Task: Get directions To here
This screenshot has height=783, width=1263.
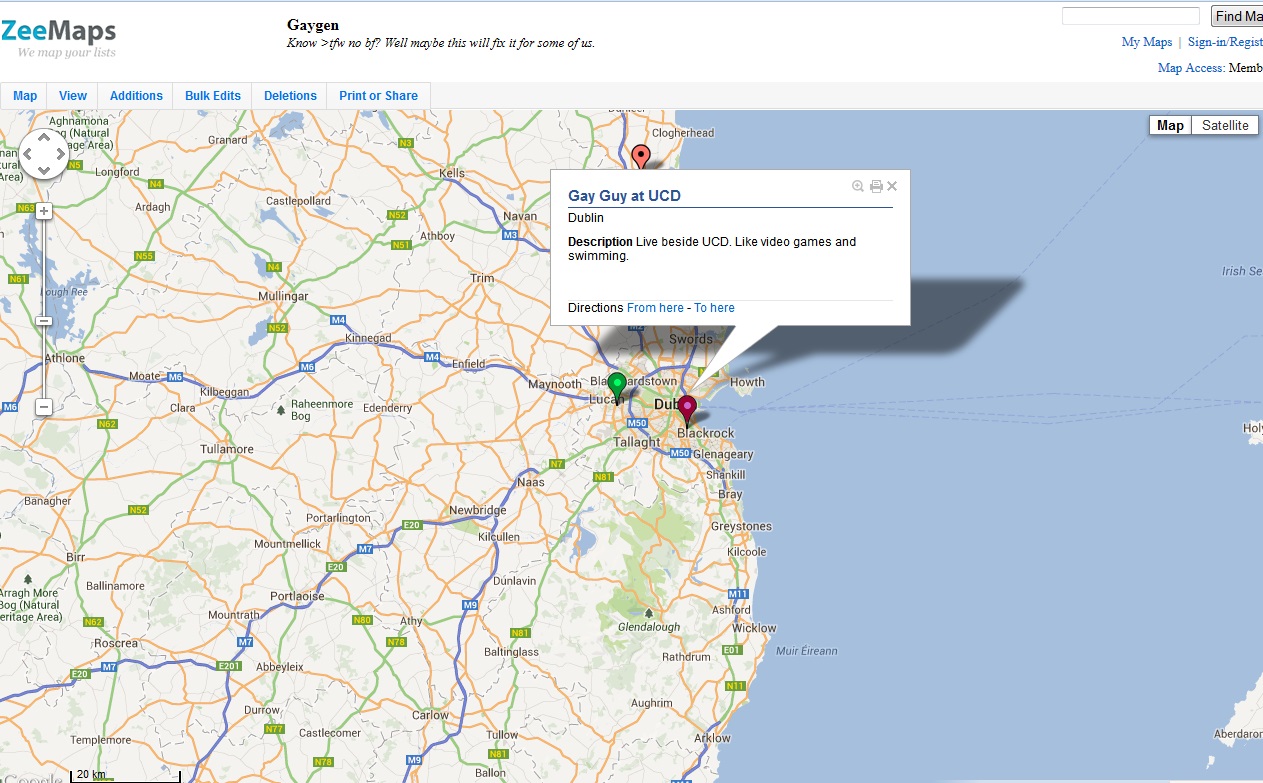Action: 714,308
